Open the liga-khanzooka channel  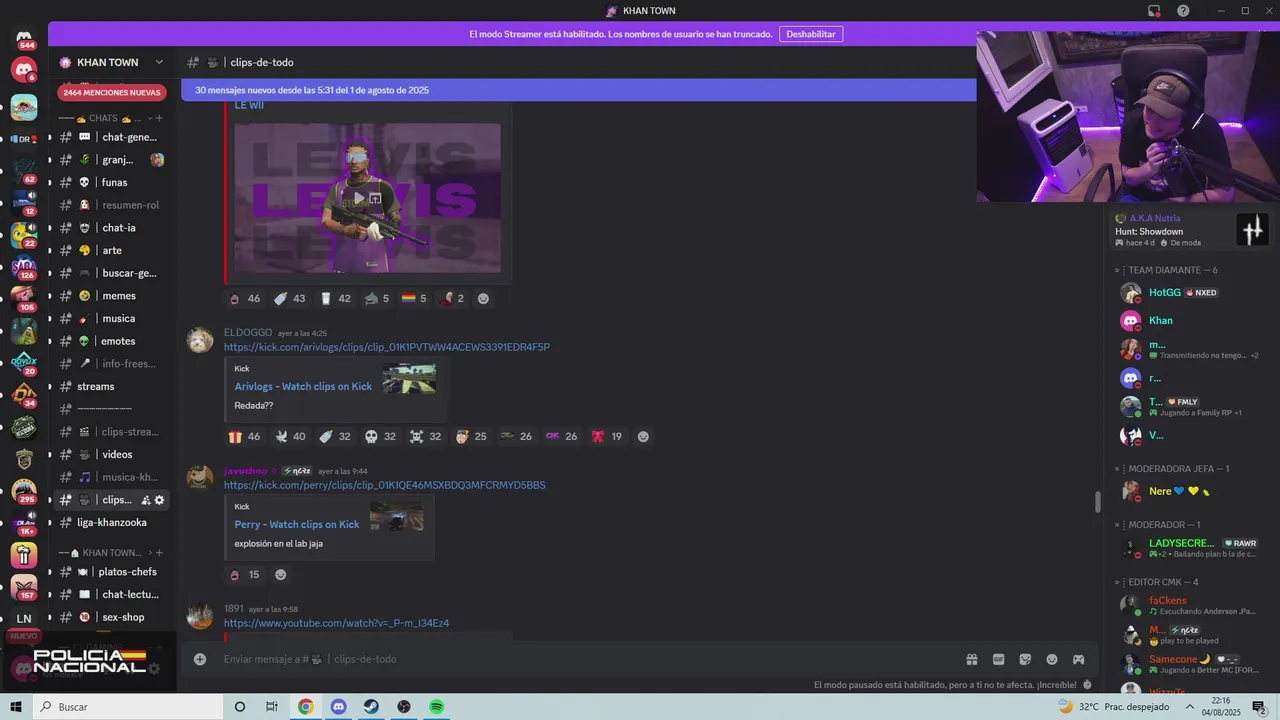coord(111,522)
